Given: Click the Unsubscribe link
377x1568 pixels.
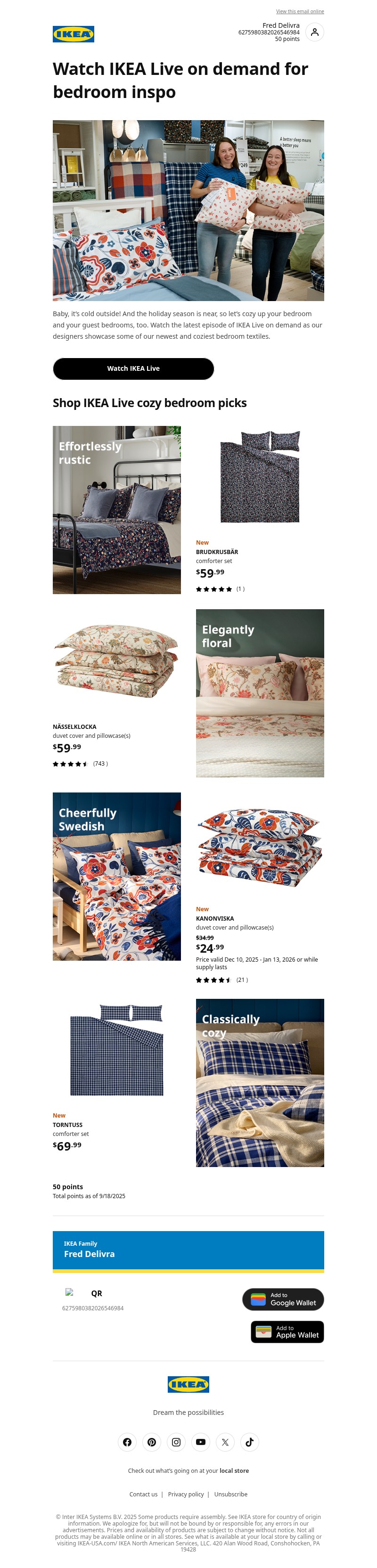Looking at the screenshot, I should point(231,1494).
